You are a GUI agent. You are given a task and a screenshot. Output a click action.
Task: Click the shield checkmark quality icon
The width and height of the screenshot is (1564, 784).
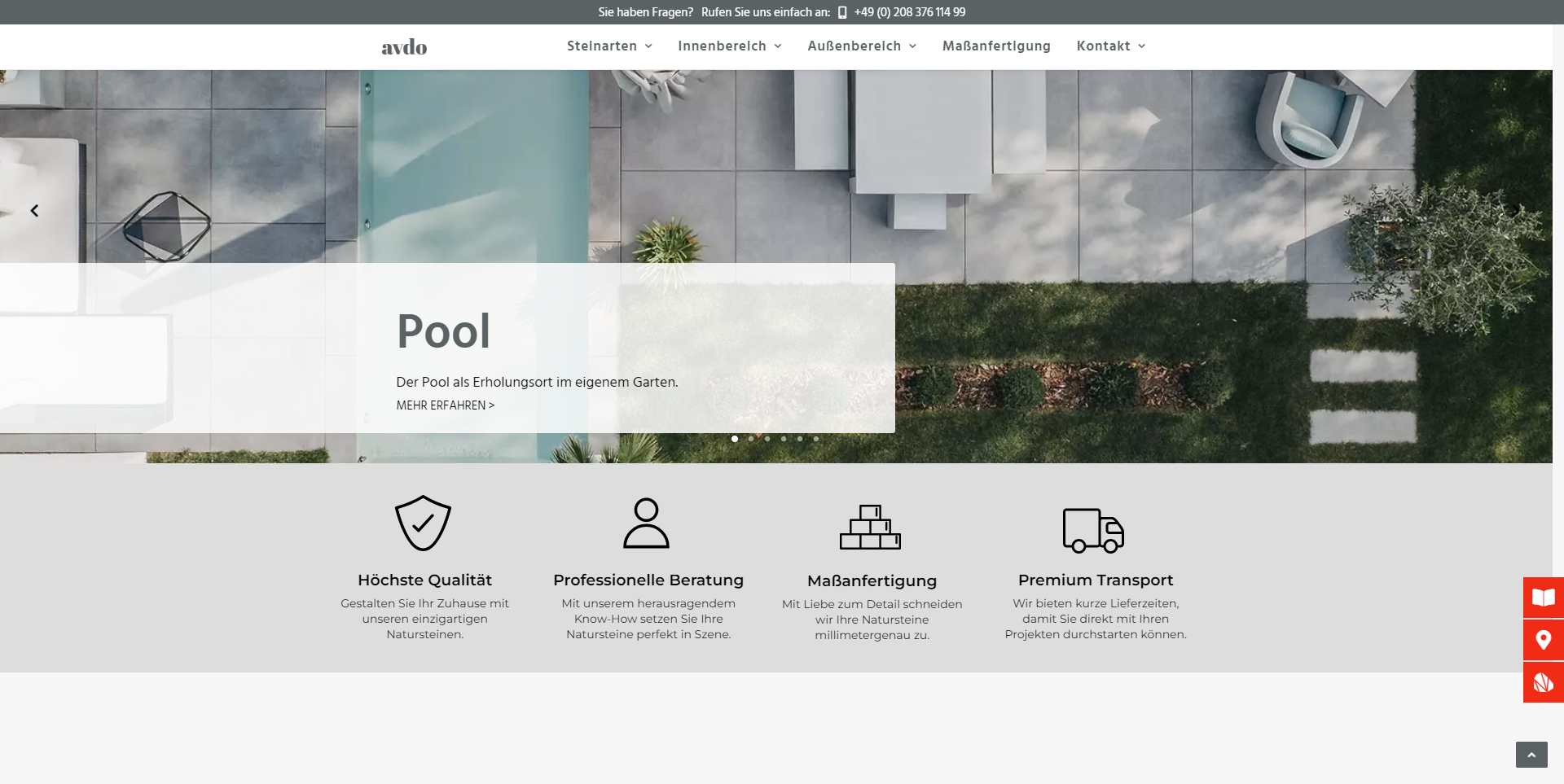(423, 523)
